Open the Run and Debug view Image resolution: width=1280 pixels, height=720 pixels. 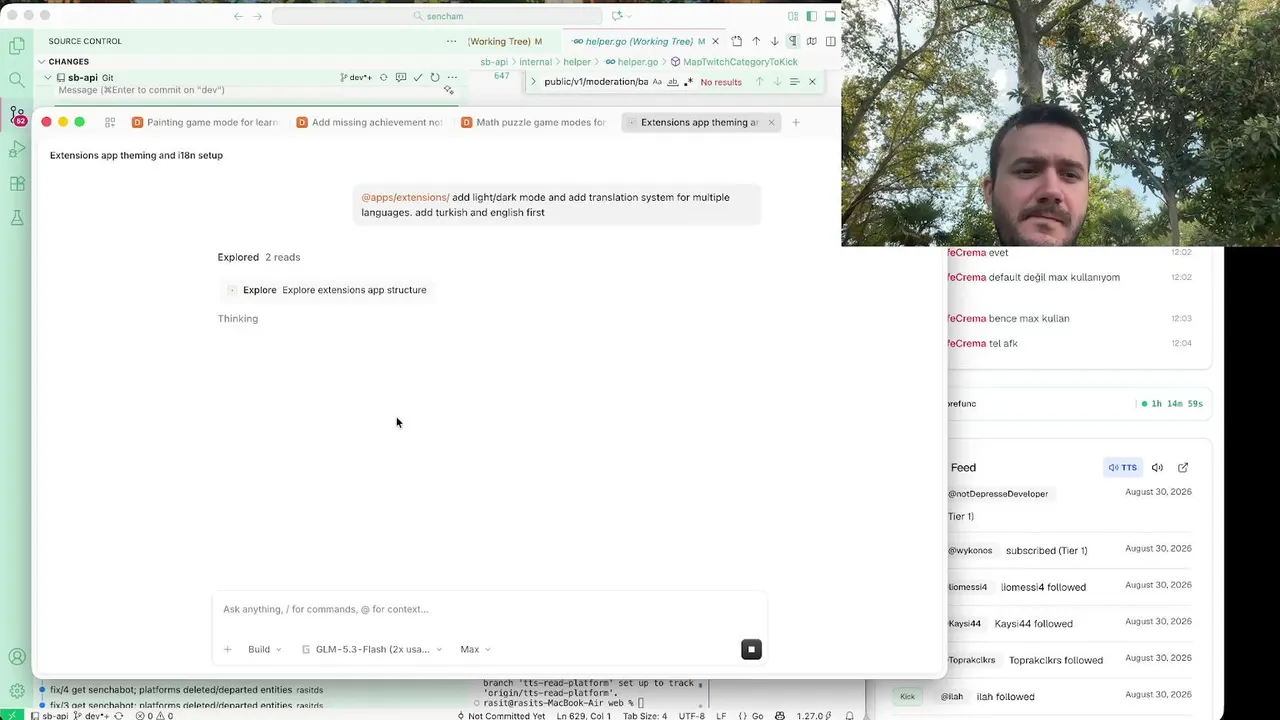point(17,150)
